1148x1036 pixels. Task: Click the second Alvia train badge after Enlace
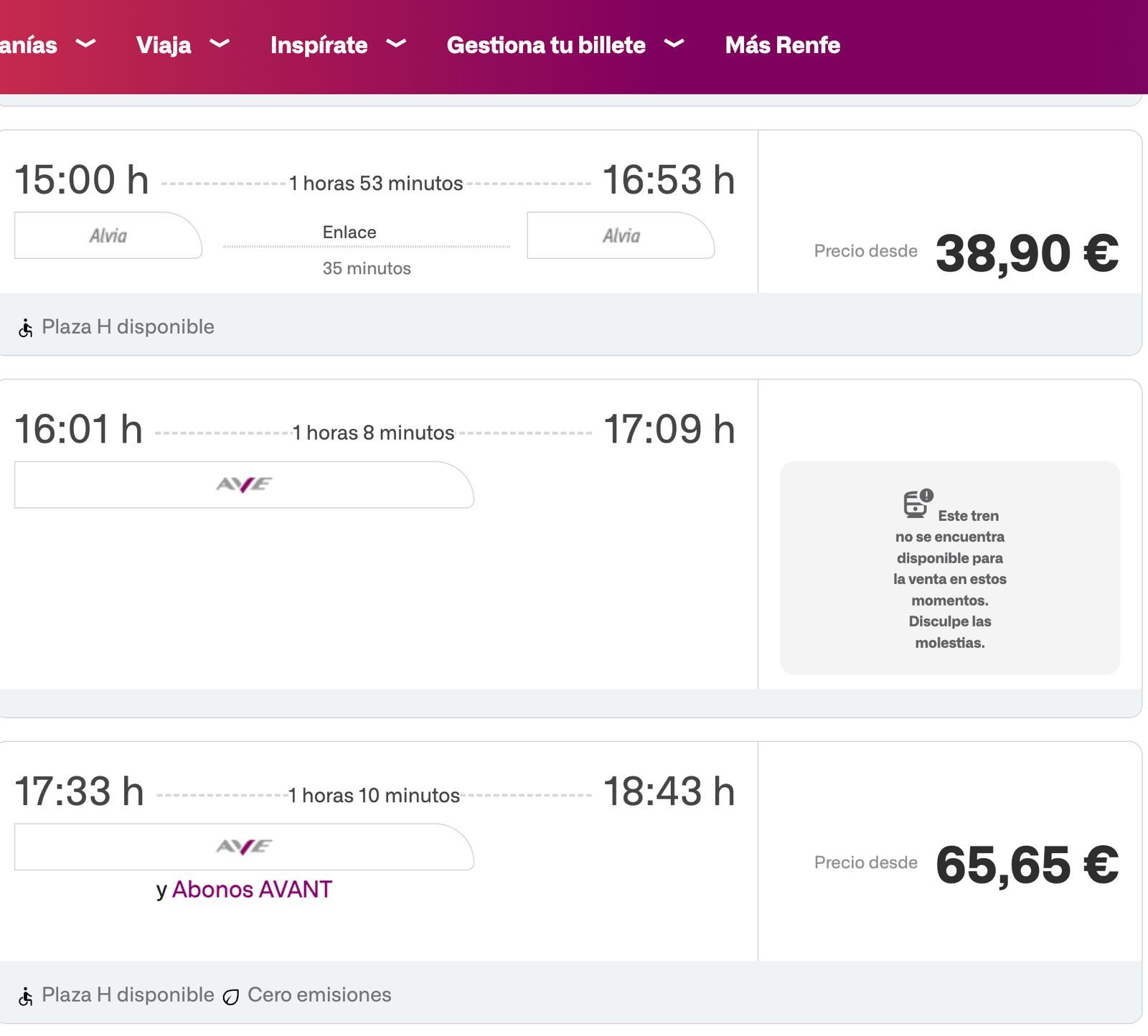pyautogui.click(x=621, y=235)
